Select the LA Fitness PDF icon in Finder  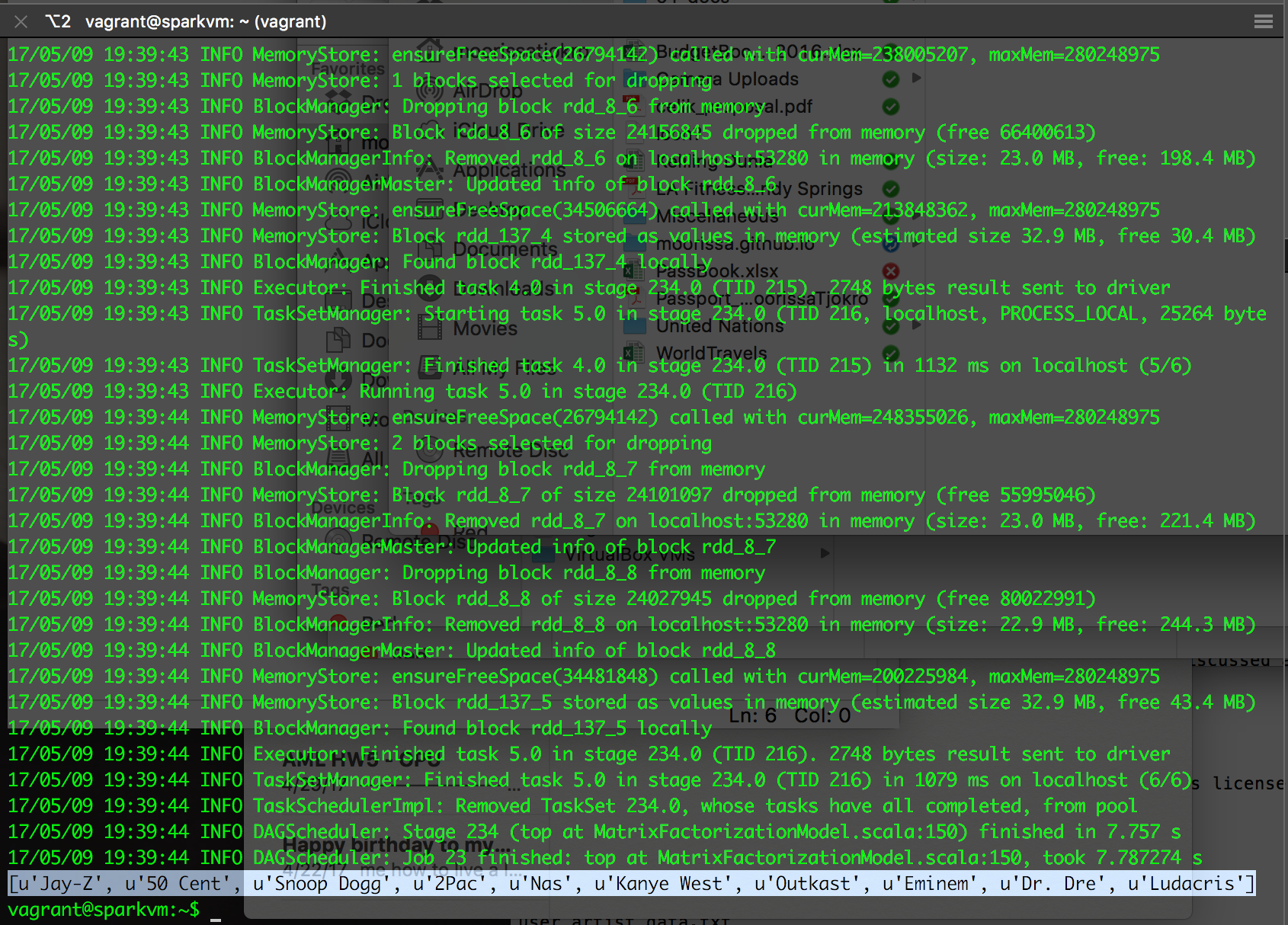[x=633, y=188]
